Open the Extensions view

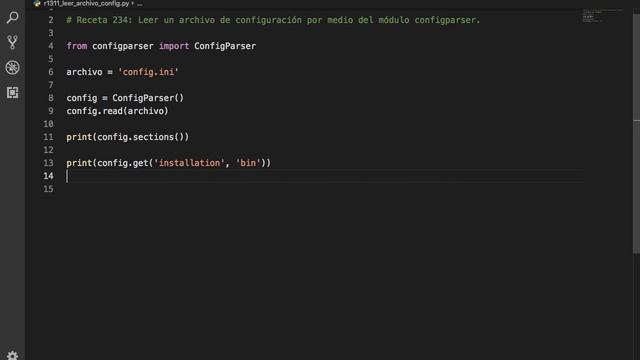[12, 93]
